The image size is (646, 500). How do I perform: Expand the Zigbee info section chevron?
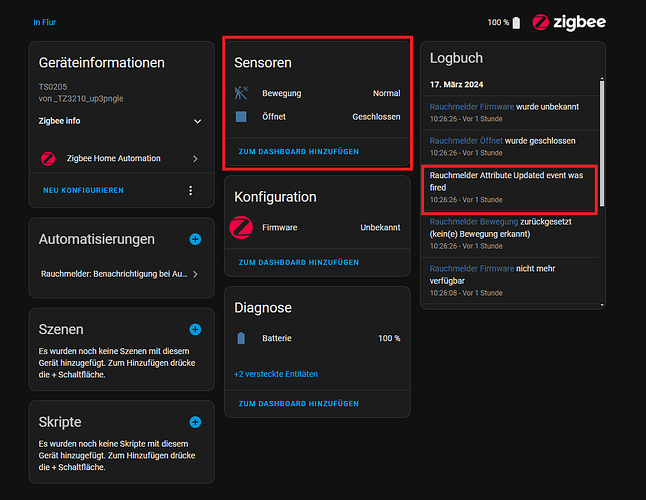[x=198, y=121]
